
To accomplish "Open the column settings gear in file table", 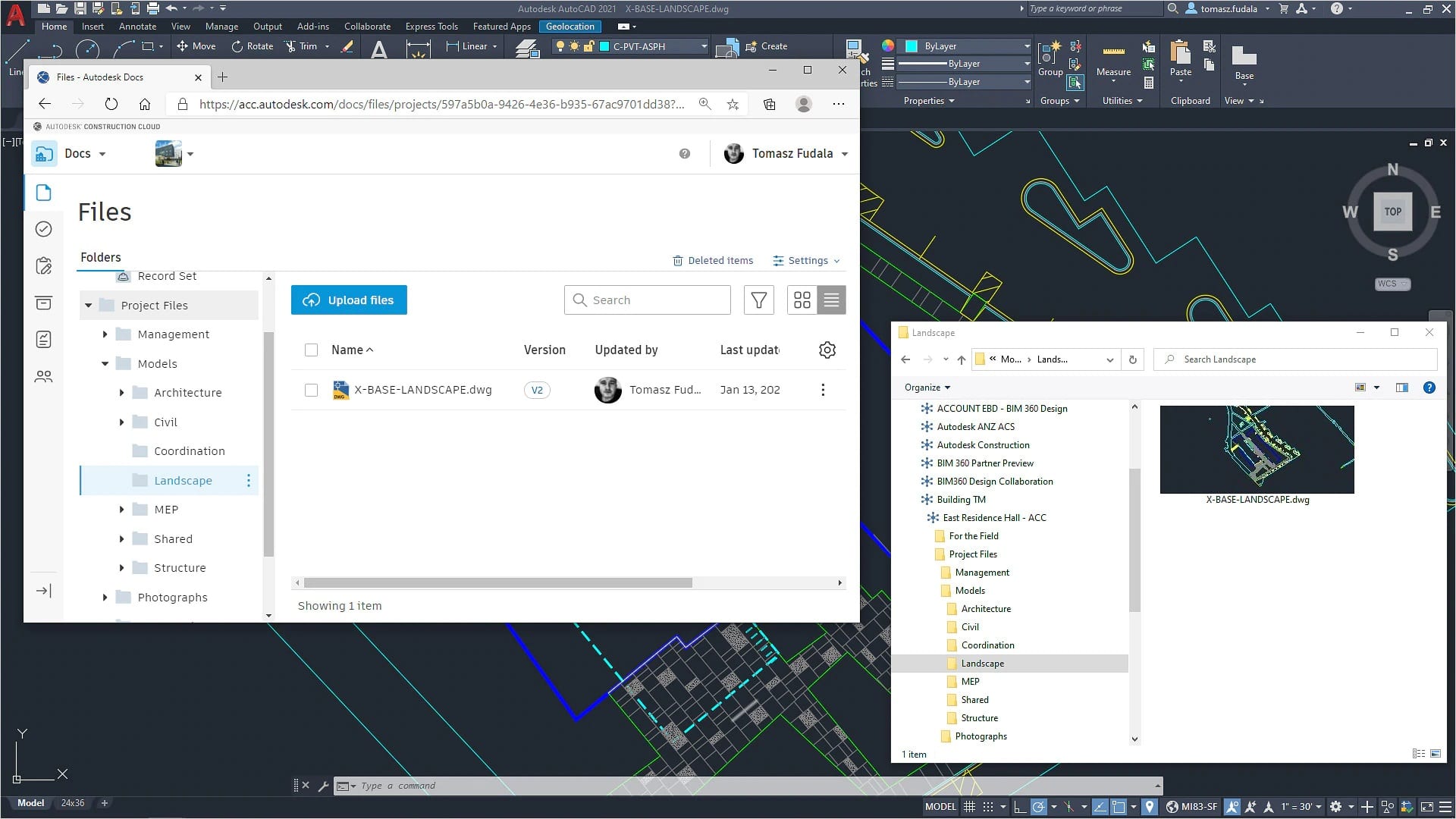I will [x=827, y=350].
